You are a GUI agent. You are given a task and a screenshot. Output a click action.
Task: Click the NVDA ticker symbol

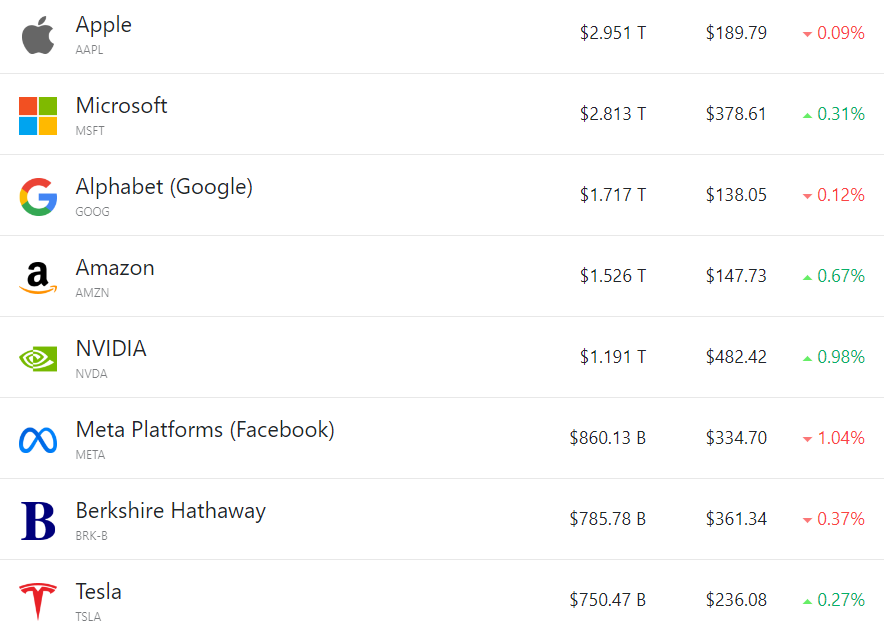[91, 374]
